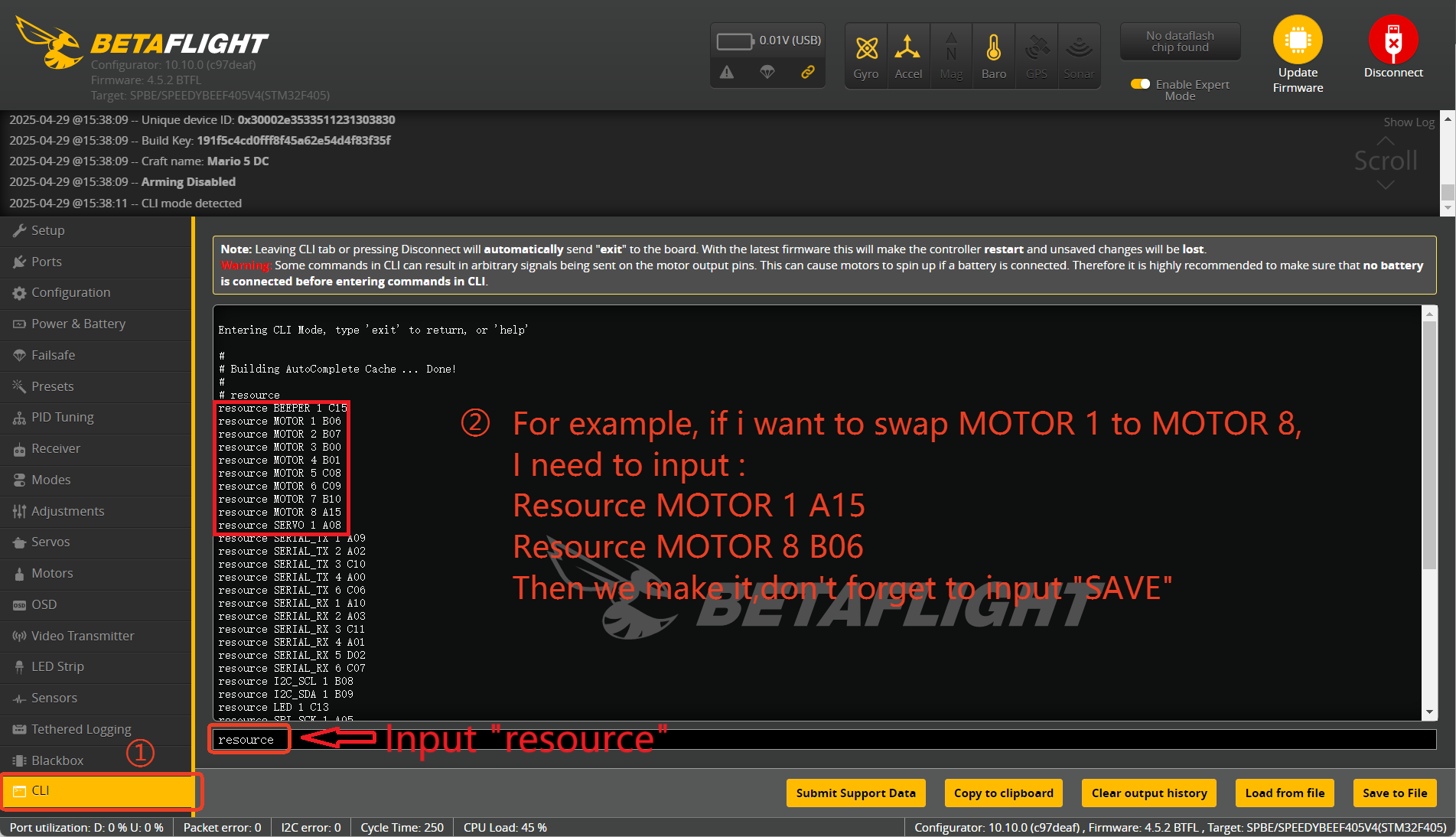Open the Configuration tab

96,292
